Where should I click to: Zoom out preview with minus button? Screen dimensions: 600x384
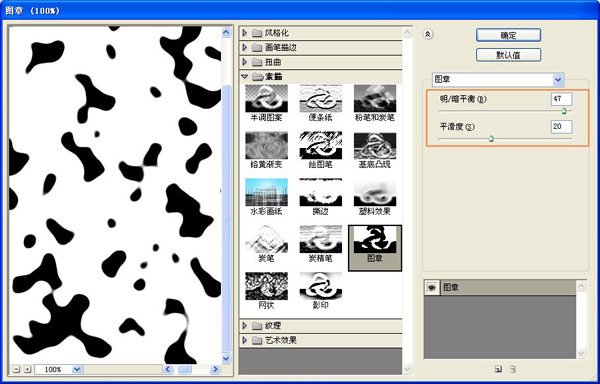[x=16, y=369]
